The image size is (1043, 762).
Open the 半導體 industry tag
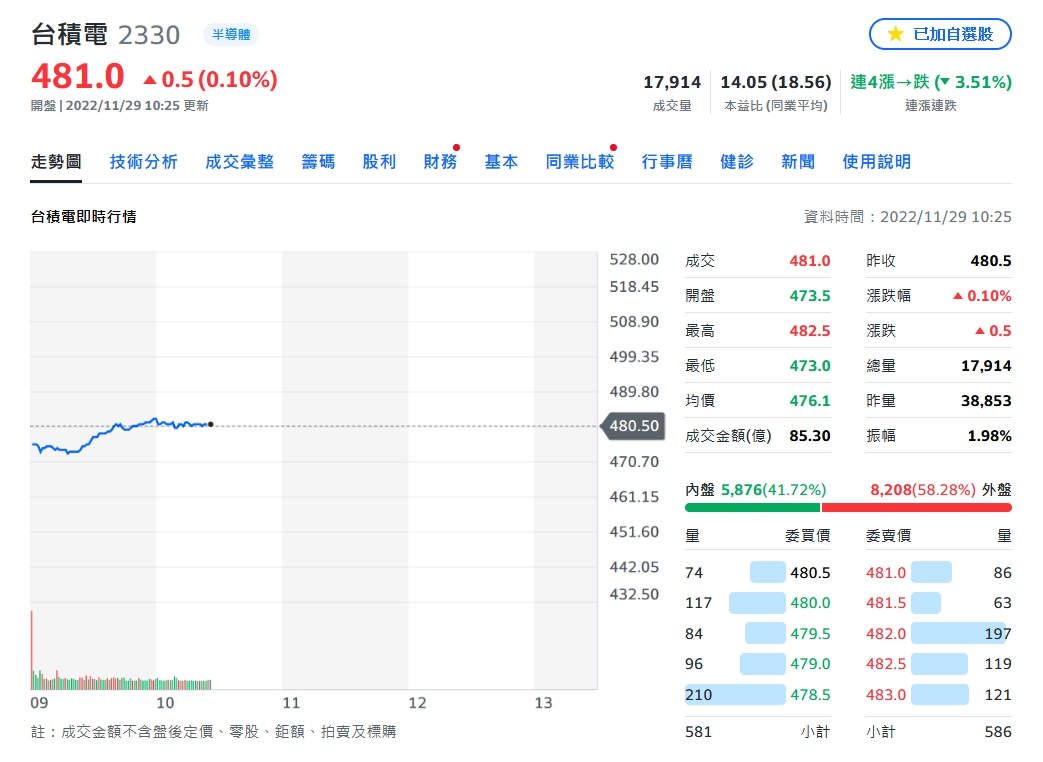pyautogui.click(x=231, y=35)
